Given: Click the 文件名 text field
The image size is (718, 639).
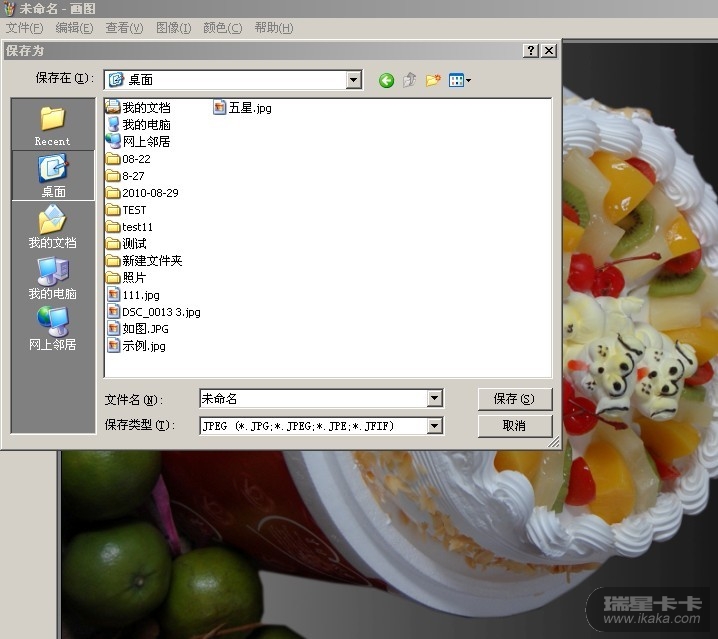Looking at the screenshot, I should 314,398.
